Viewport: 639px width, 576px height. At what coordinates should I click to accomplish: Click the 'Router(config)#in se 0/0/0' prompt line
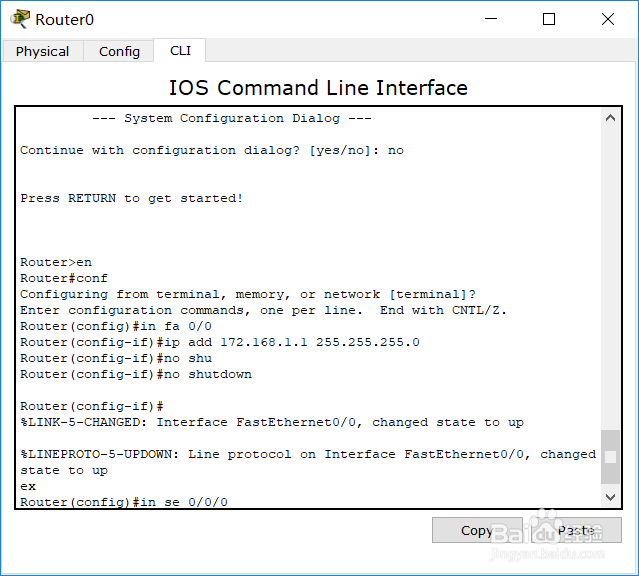(124, 502)
